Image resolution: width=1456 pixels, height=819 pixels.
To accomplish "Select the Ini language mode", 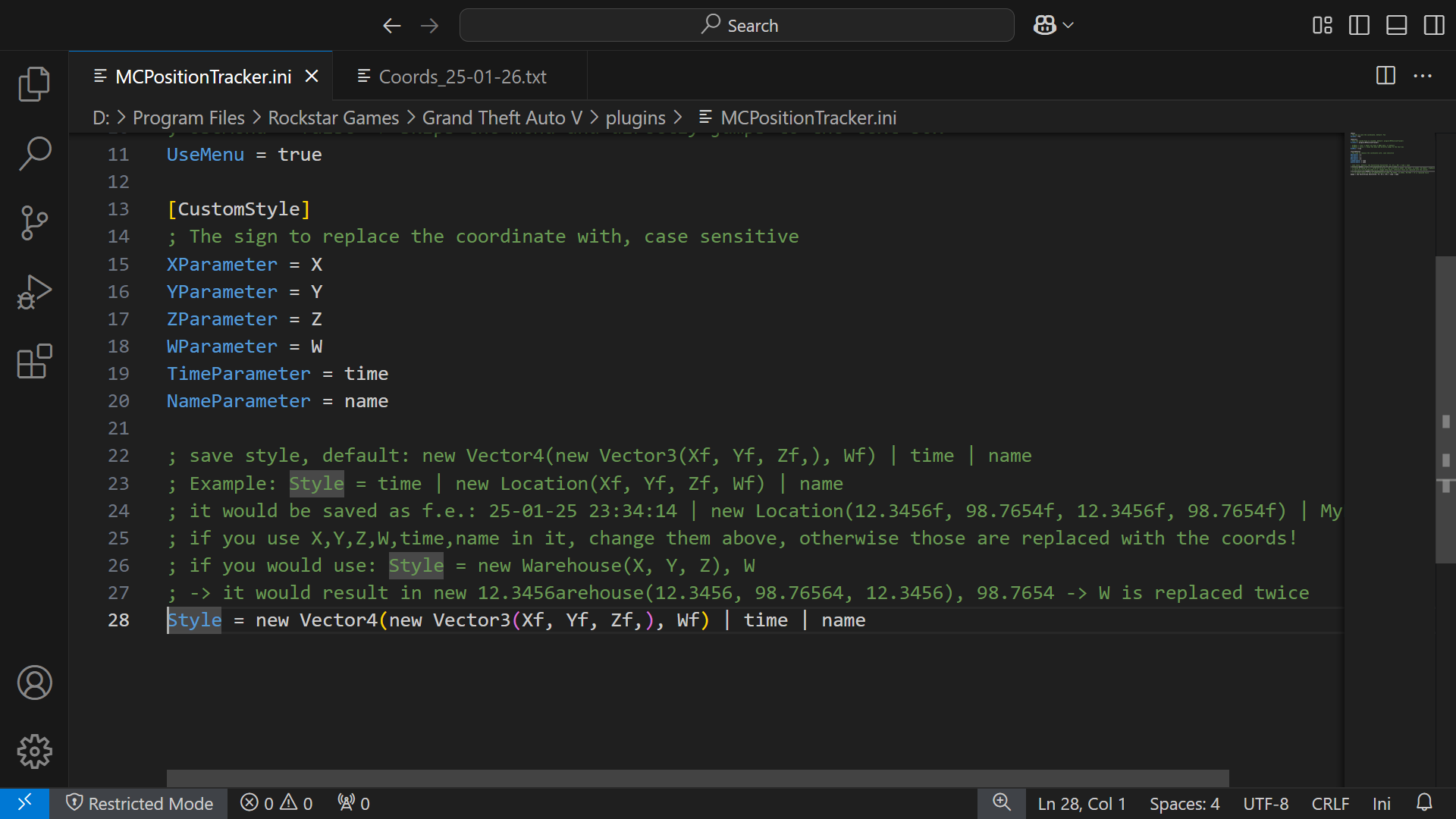I will pos(1381,803).
